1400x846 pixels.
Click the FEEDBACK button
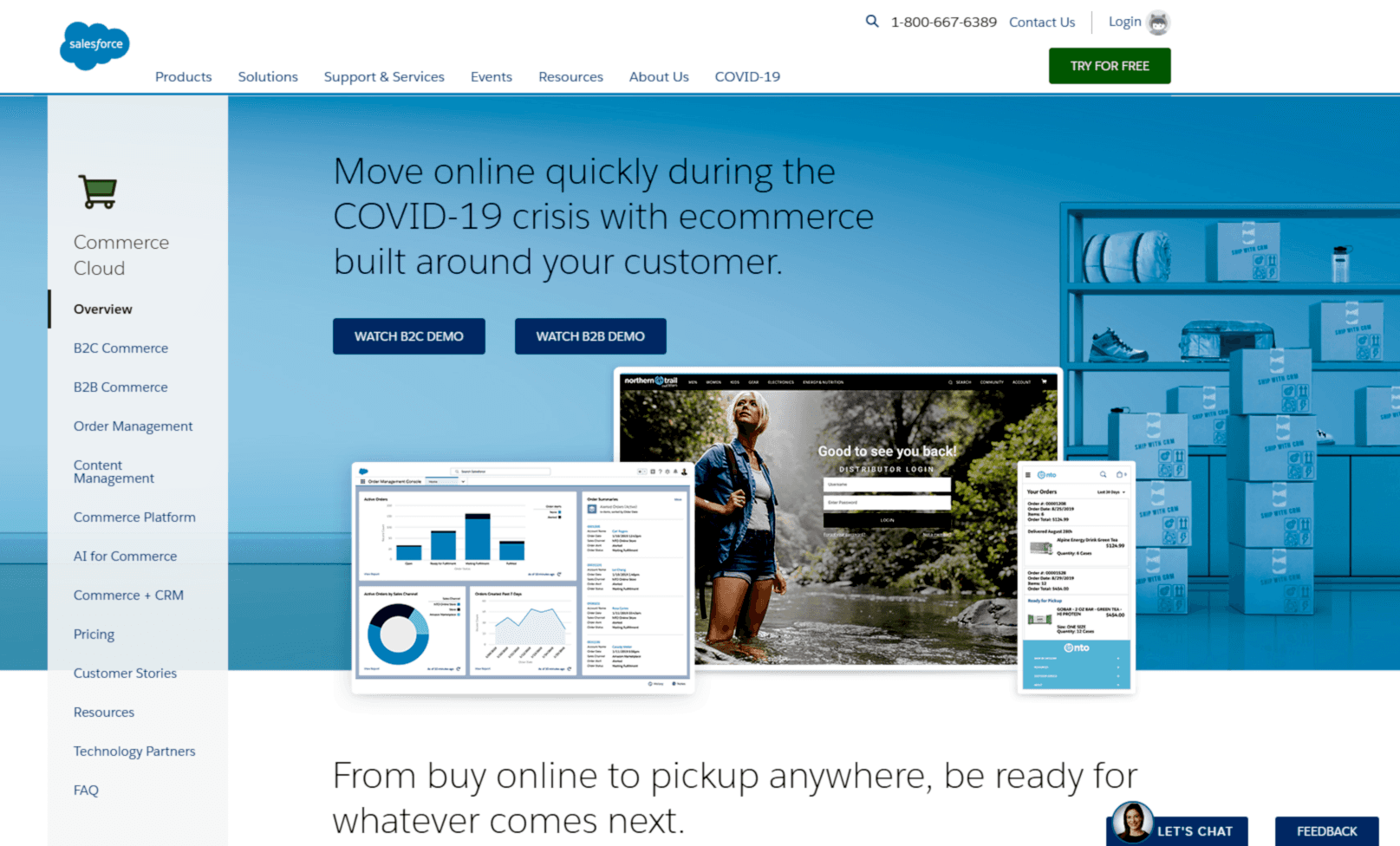pos(1326,831)
